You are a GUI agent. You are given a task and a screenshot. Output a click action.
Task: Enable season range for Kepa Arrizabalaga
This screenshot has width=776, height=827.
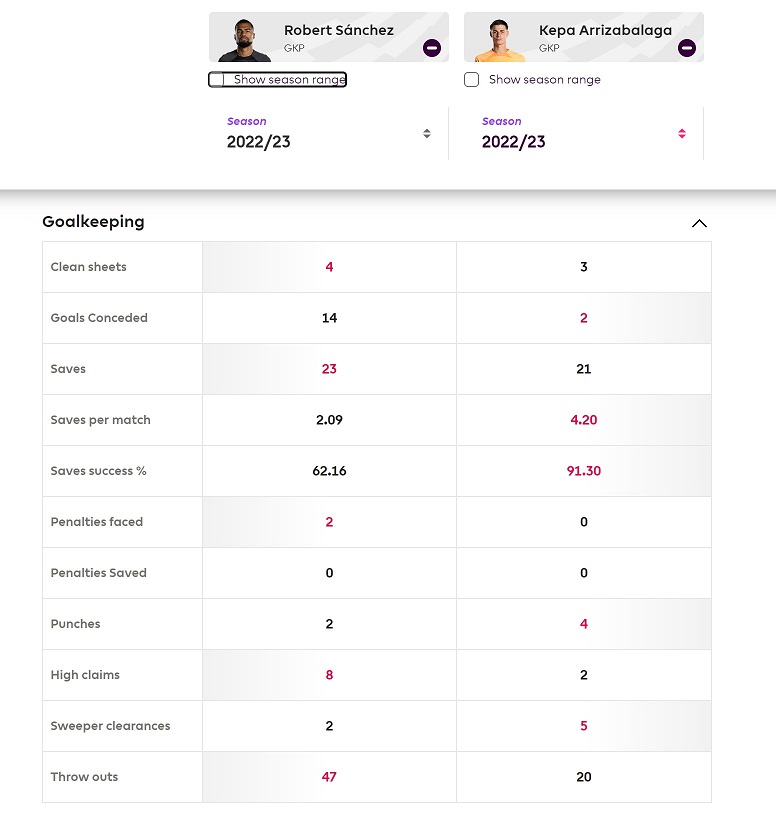coord(471,80)
